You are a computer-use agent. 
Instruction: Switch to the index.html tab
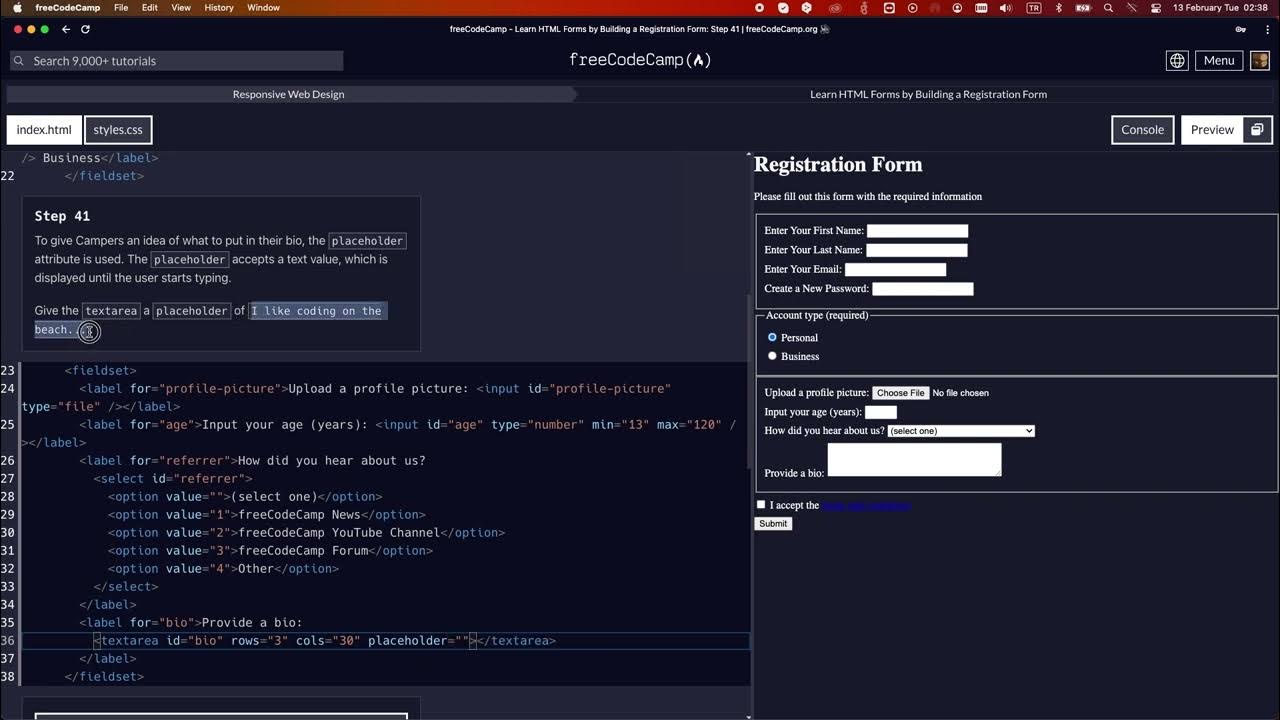tap(44, 130)
